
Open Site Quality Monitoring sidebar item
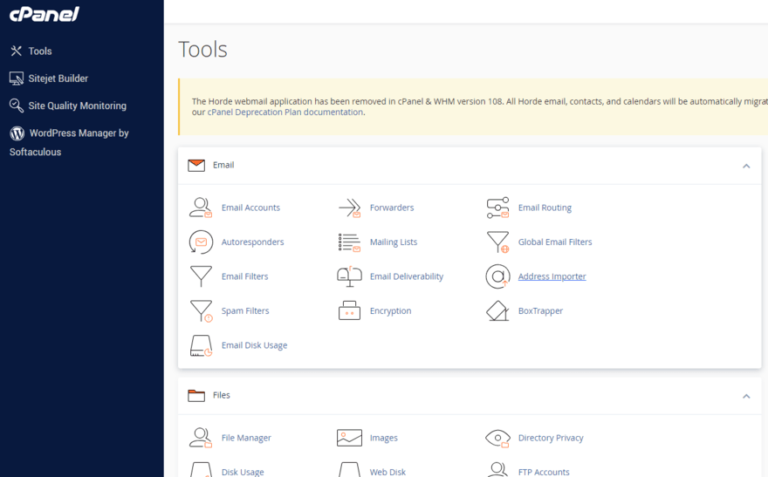point(76,105)
